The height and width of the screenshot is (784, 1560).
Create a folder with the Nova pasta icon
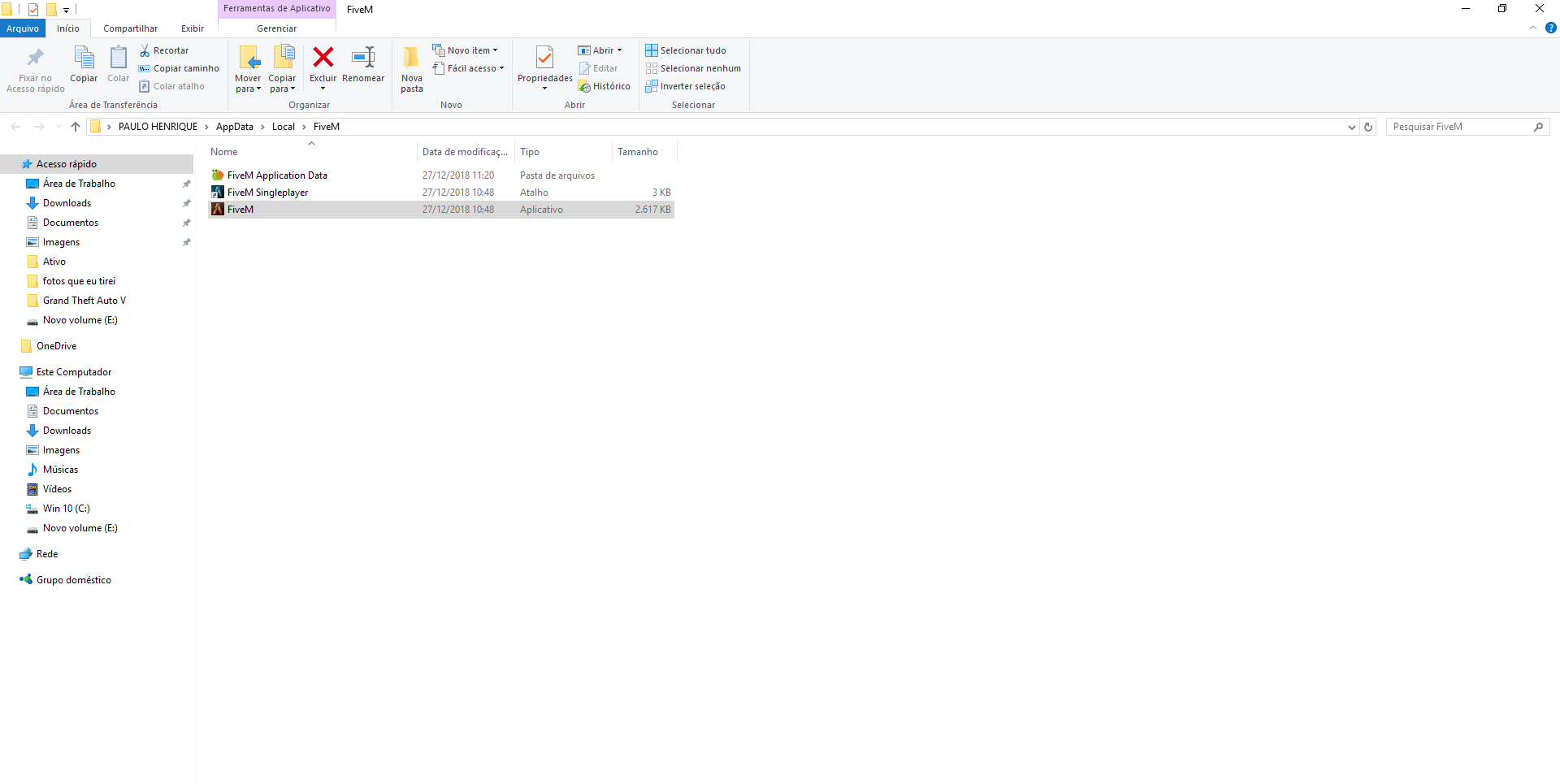tap(412, 57)
